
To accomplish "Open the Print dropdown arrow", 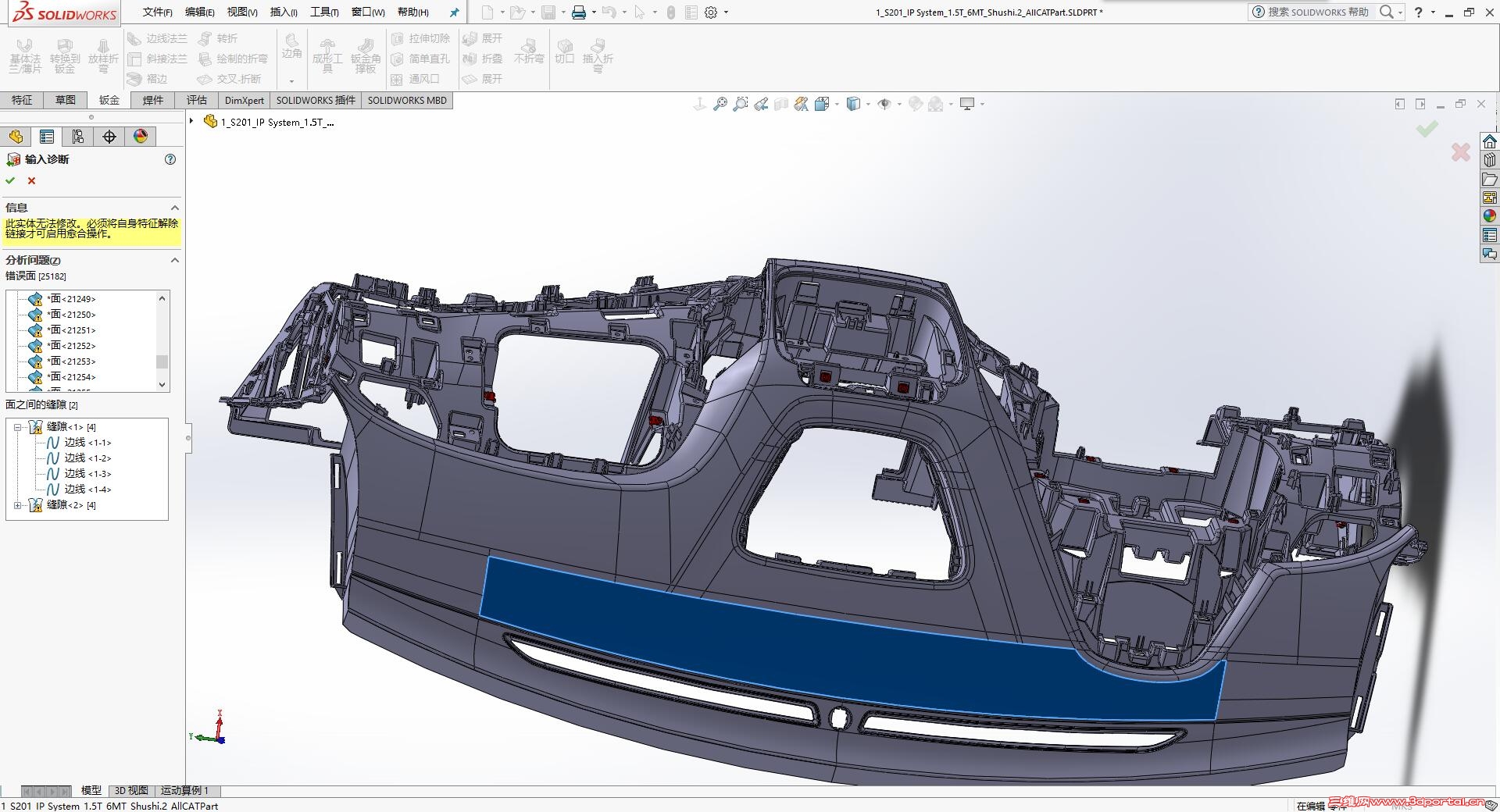I will click(x=594, y=12).
